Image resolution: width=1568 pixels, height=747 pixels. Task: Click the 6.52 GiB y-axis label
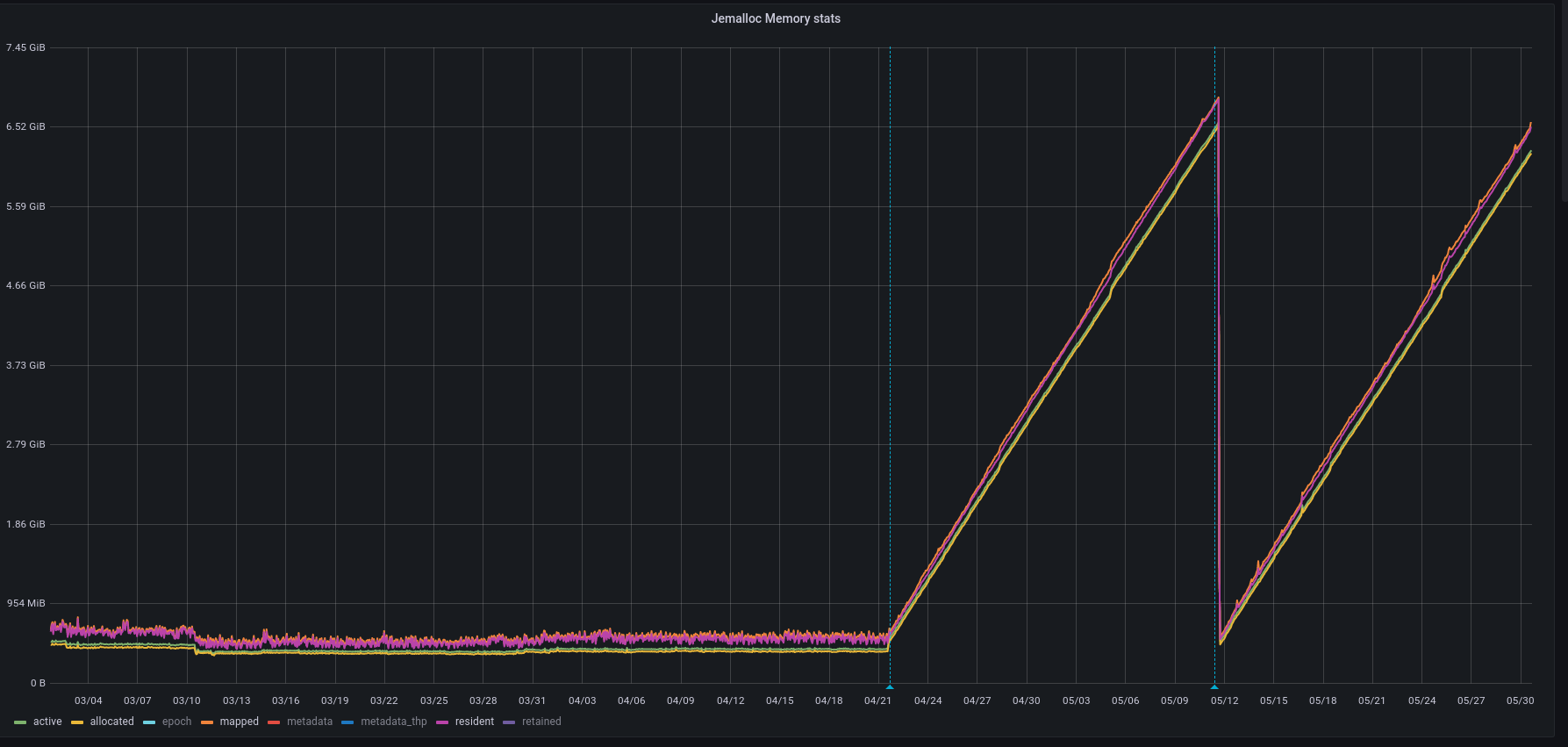coord(25,126)
